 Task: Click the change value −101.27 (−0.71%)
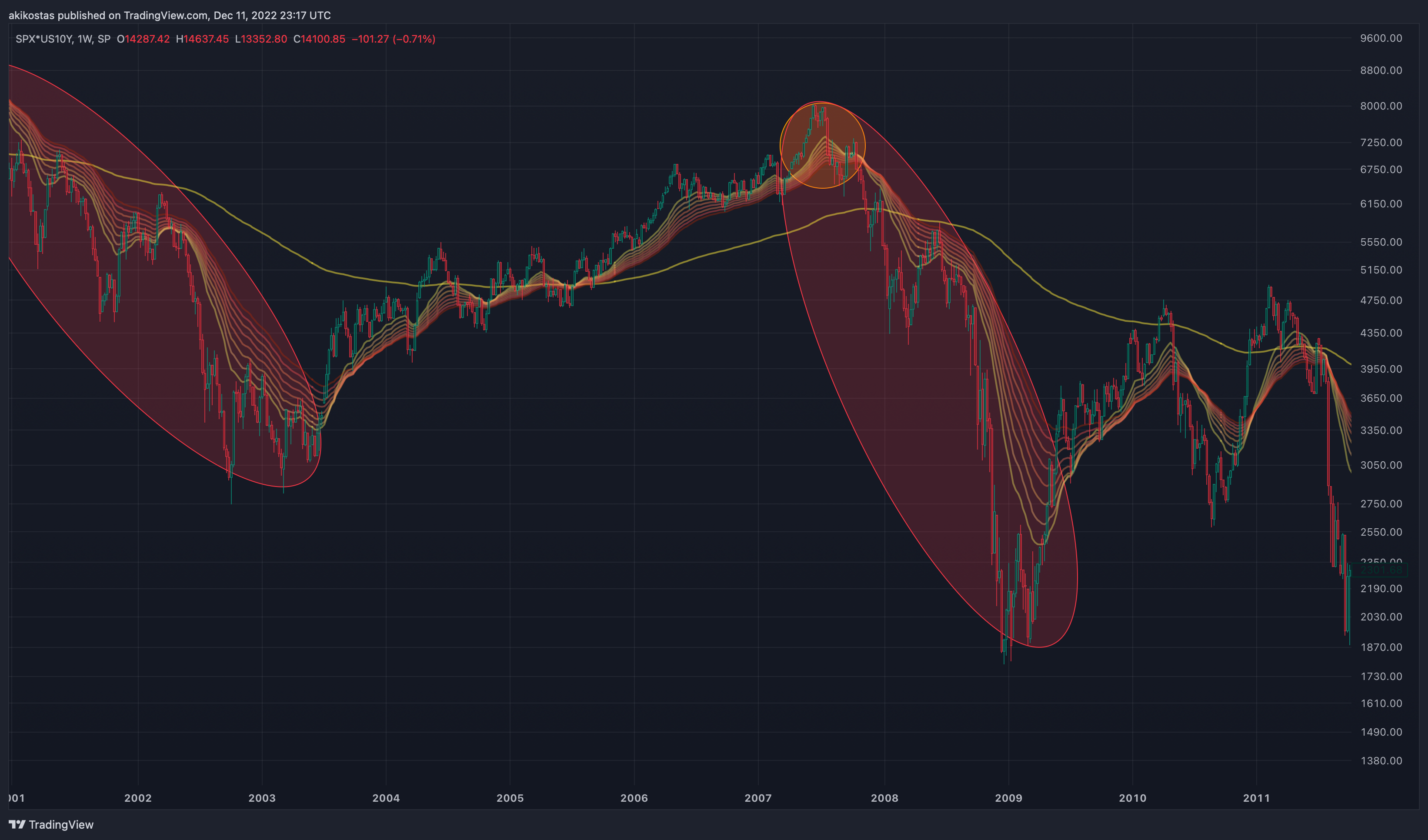(394, 39)
